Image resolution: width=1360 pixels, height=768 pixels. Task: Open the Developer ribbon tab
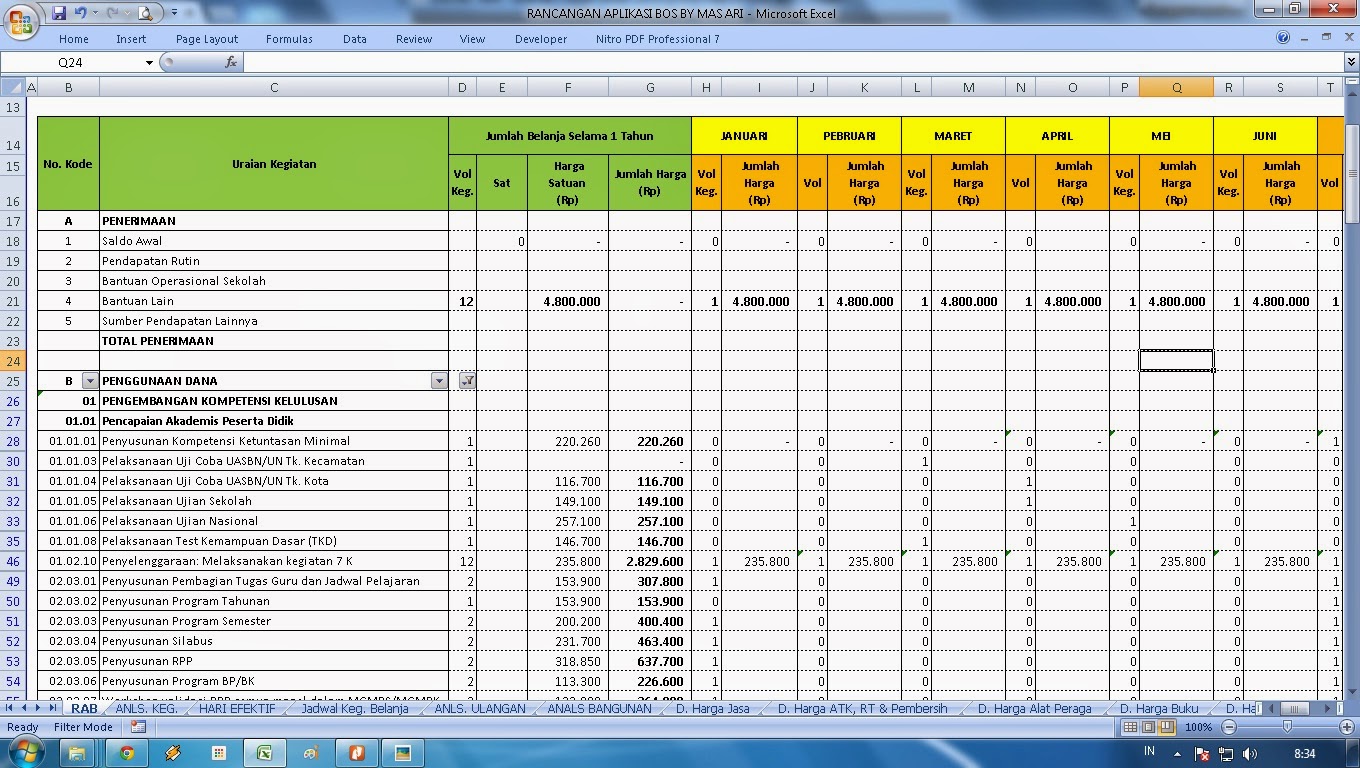pyautogui.click(x=541, y=39)
